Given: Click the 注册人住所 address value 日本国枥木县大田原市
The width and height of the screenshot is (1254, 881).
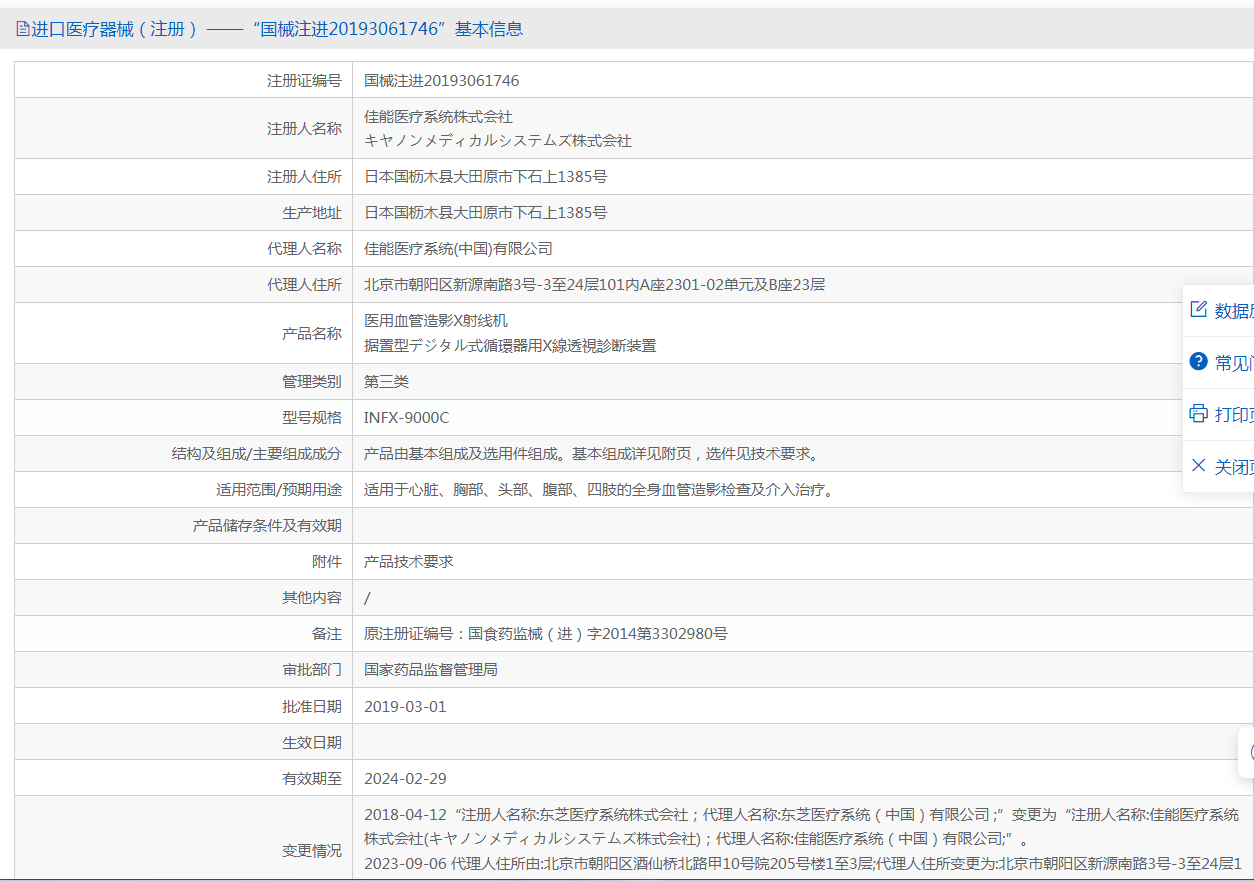Looking at the screenshot, I should (485, 176).
